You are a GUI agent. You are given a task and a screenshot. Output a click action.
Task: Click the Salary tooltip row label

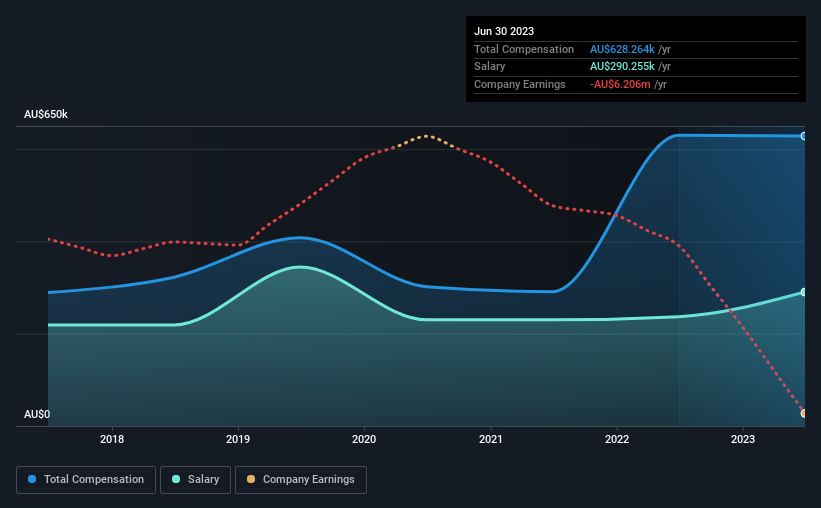click(x=490, y=67)
